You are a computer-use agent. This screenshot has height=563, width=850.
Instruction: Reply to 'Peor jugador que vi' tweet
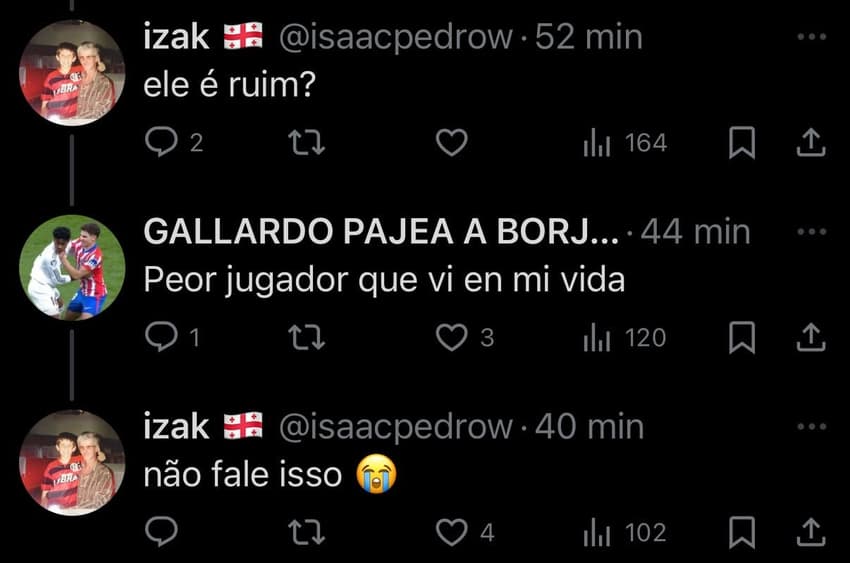click(x=162, y=336)
